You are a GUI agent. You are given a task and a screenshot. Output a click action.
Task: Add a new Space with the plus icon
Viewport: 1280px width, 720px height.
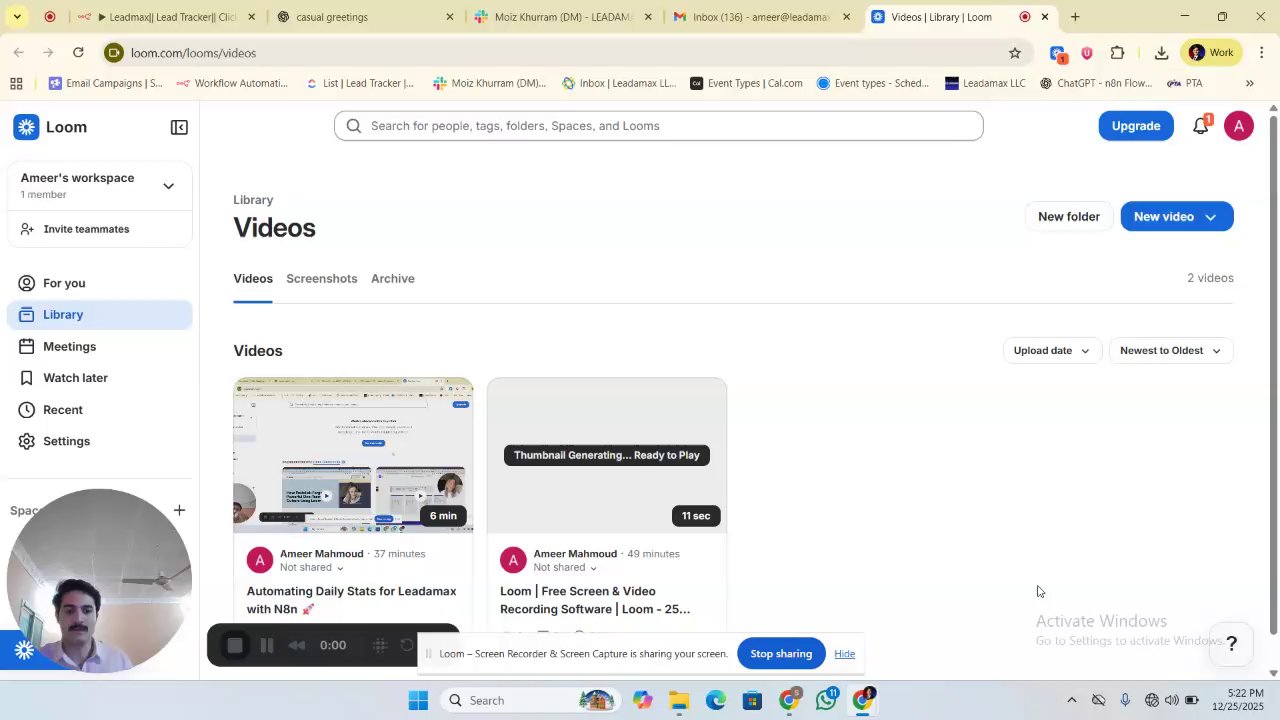click(179, 510)
